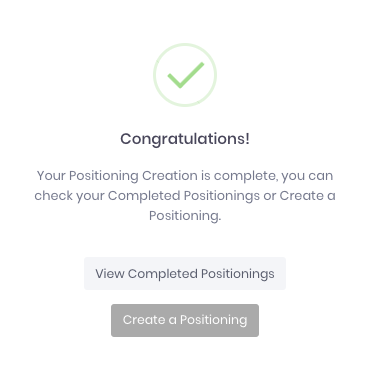Click 'Positionings' label on the light button

pyautogui.click(x=238, y=274)
